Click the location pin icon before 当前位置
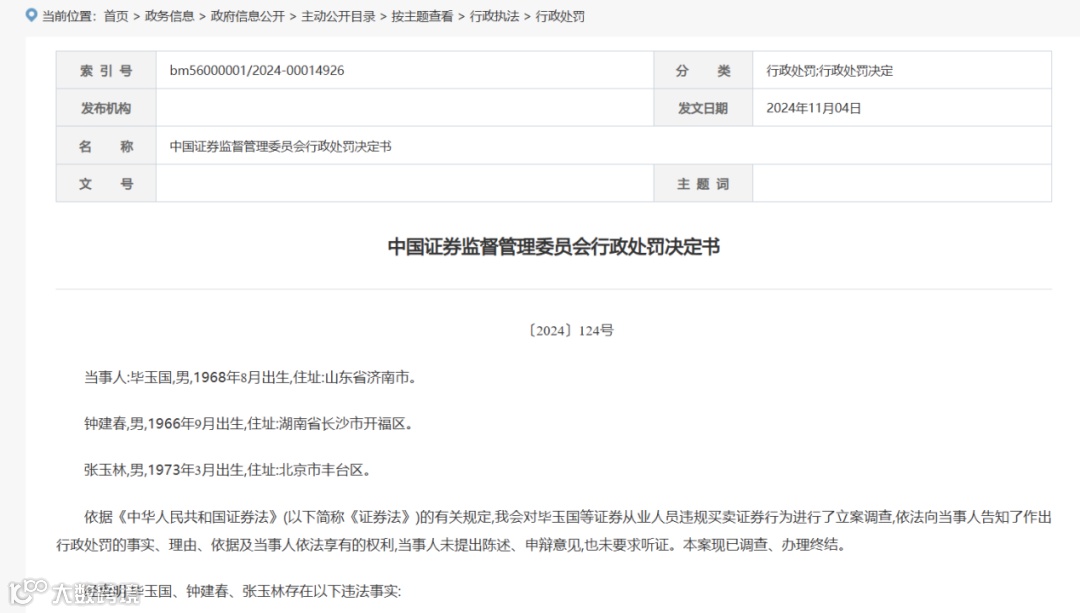This screenshot has height=613, width=1080. pos(31,15)
